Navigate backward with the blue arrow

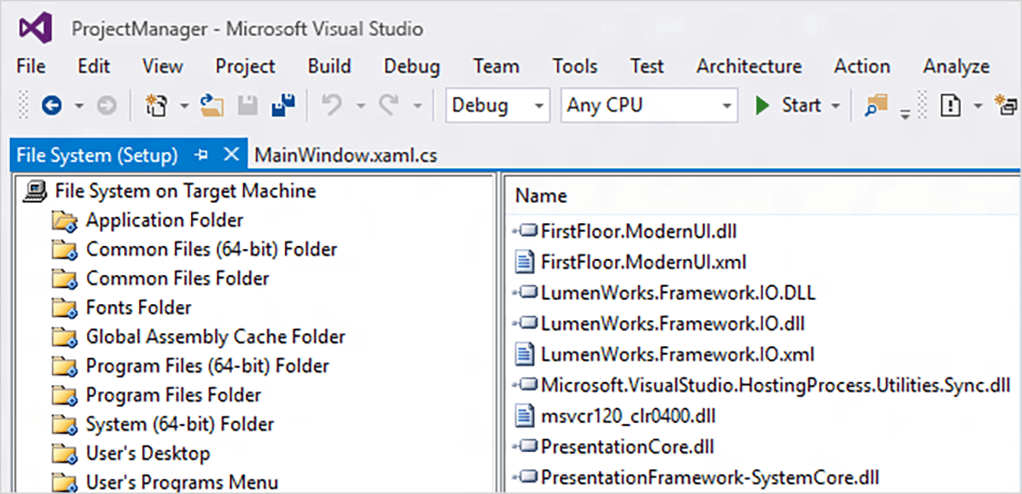(x=51, y=106)
